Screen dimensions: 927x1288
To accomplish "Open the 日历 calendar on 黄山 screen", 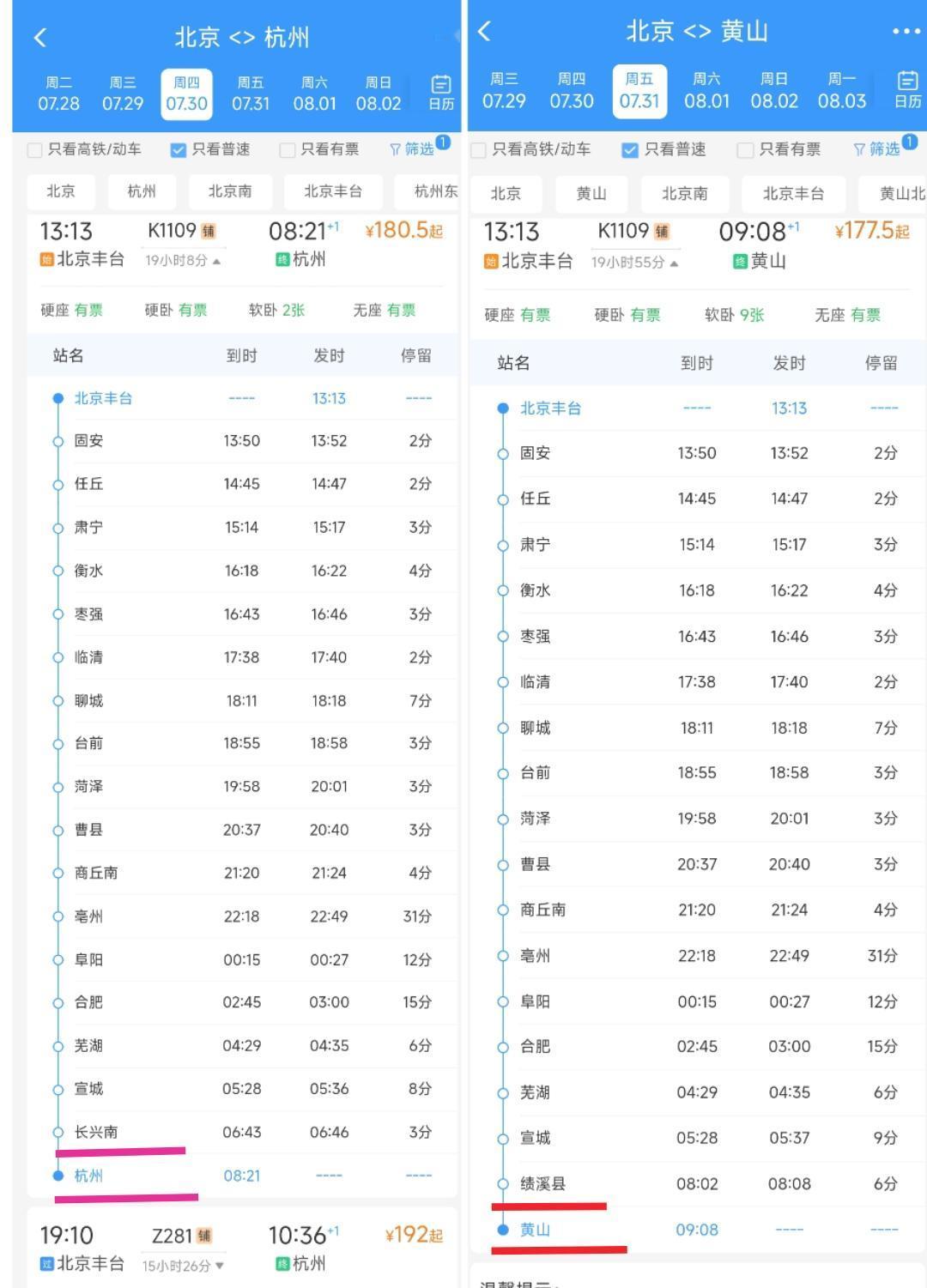I will point(907,90).
